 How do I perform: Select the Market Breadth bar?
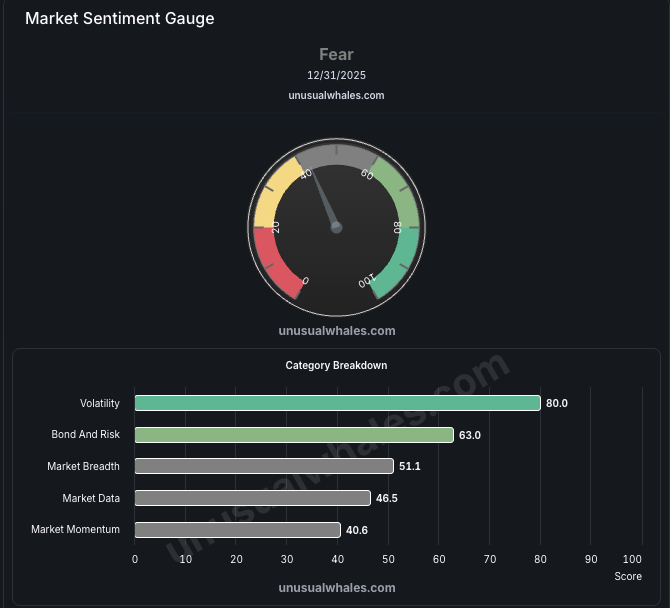click(264, 466)
